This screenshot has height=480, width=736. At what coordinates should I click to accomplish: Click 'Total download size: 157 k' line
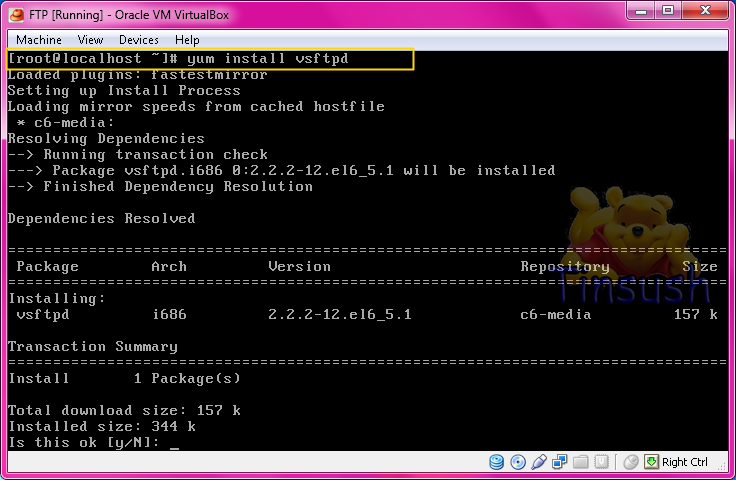pyautogui.click(x=124, y=411)
